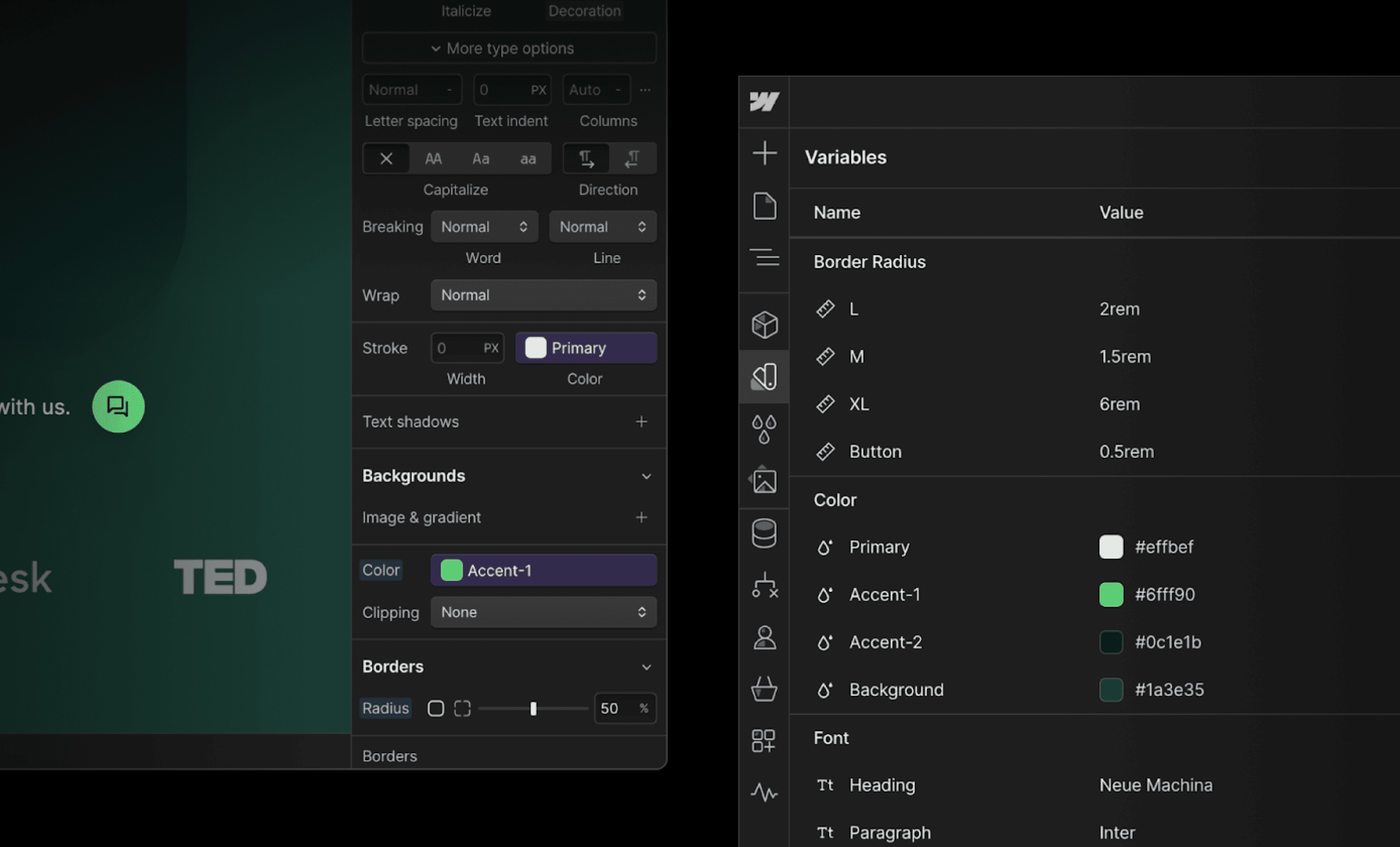
Task: Select left-to-right text direction
Action: (586, 159)
